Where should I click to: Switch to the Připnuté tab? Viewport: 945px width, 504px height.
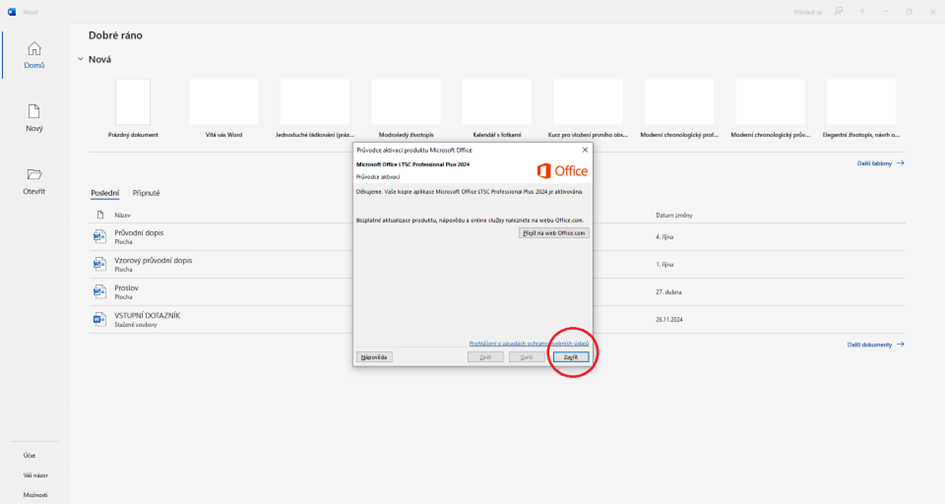tap(146, 193)
